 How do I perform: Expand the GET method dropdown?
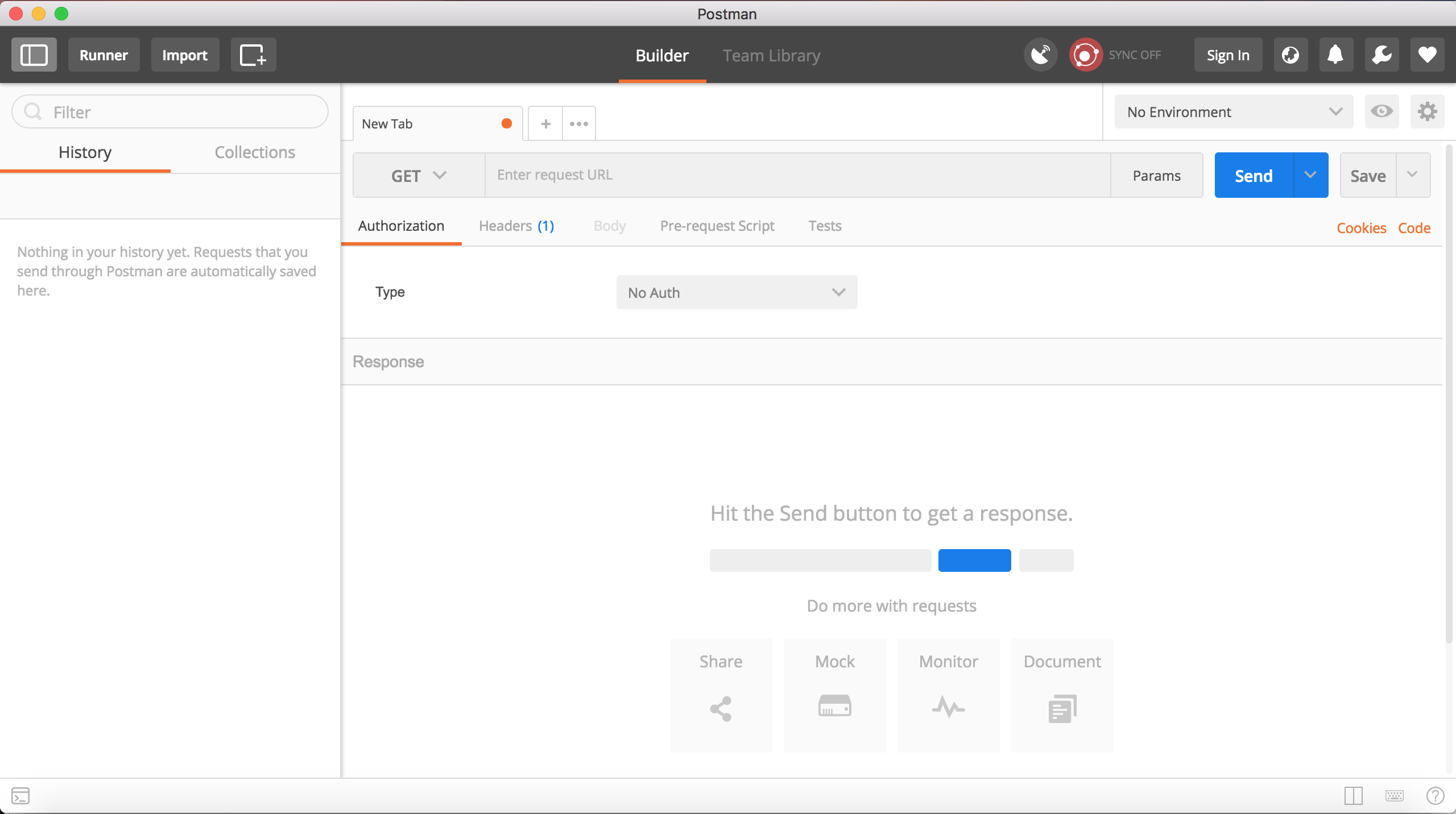[419, 175]
